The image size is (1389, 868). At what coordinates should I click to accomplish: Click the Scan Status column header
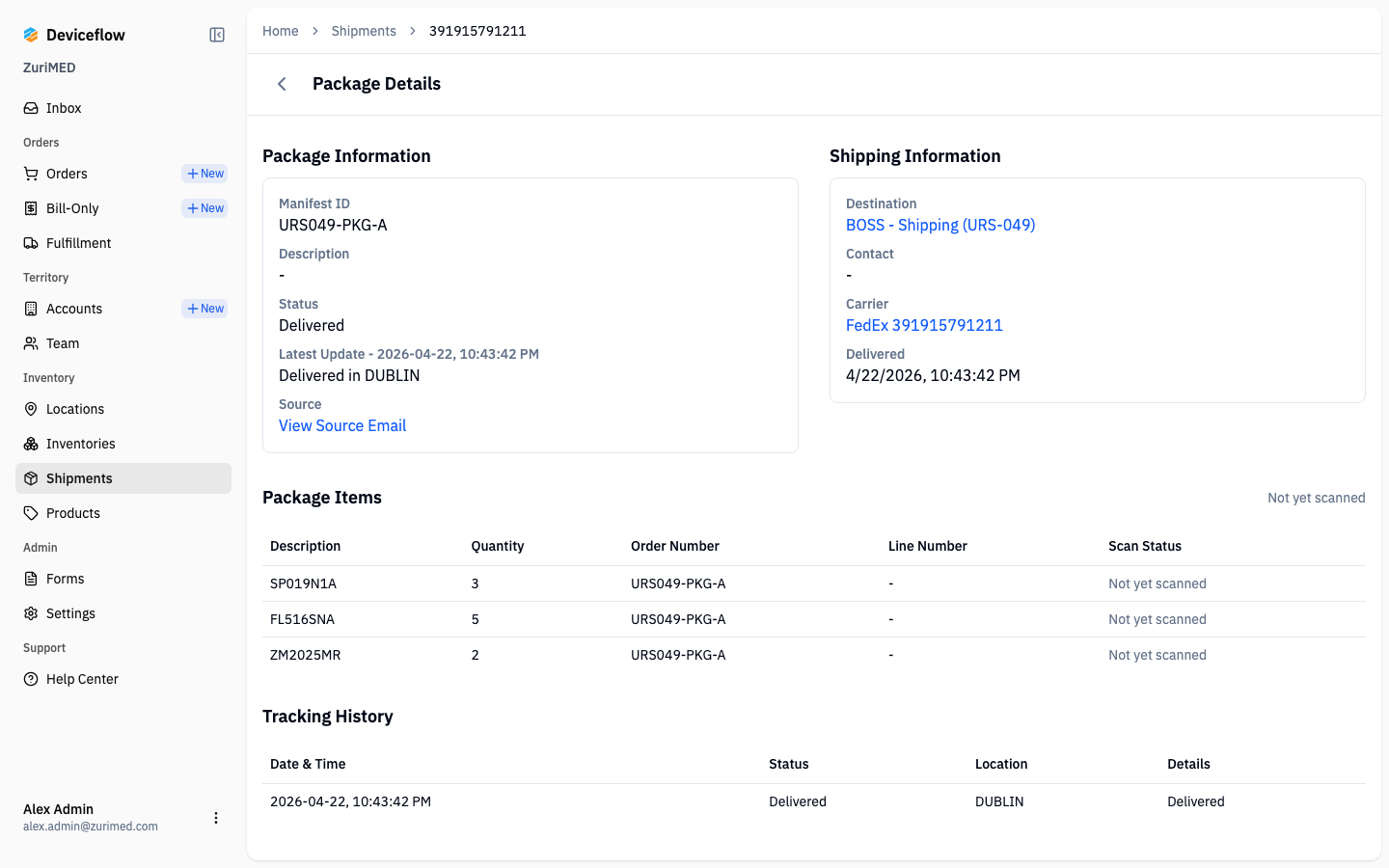pos(1145,546)
